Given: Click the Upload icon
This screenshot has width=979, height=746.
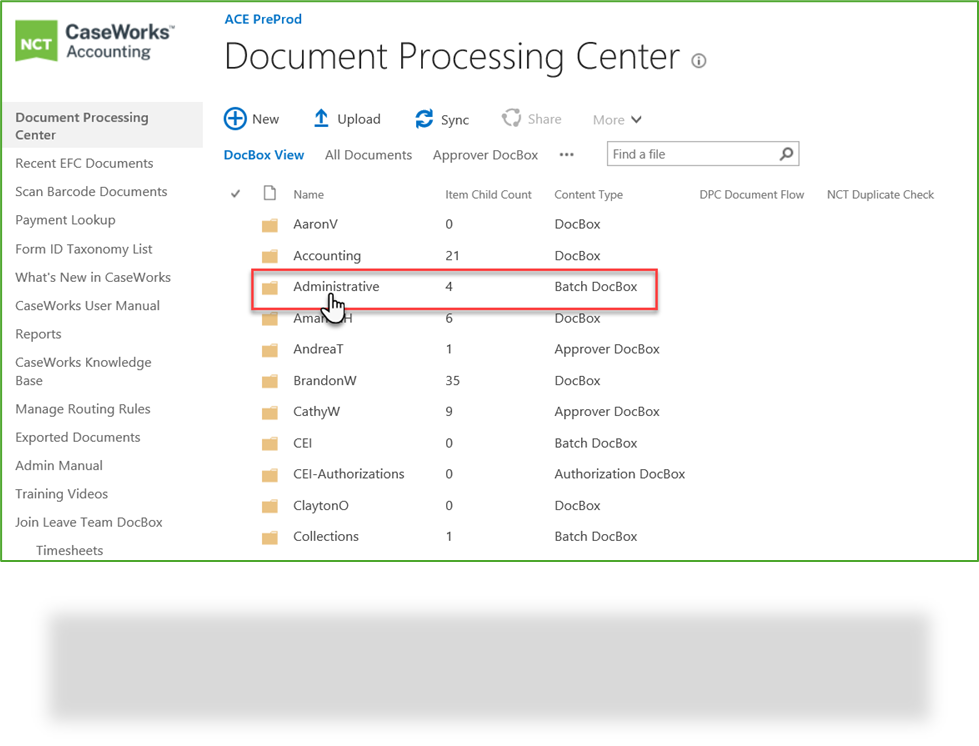Looking at the screenshot, I should 320,118.
